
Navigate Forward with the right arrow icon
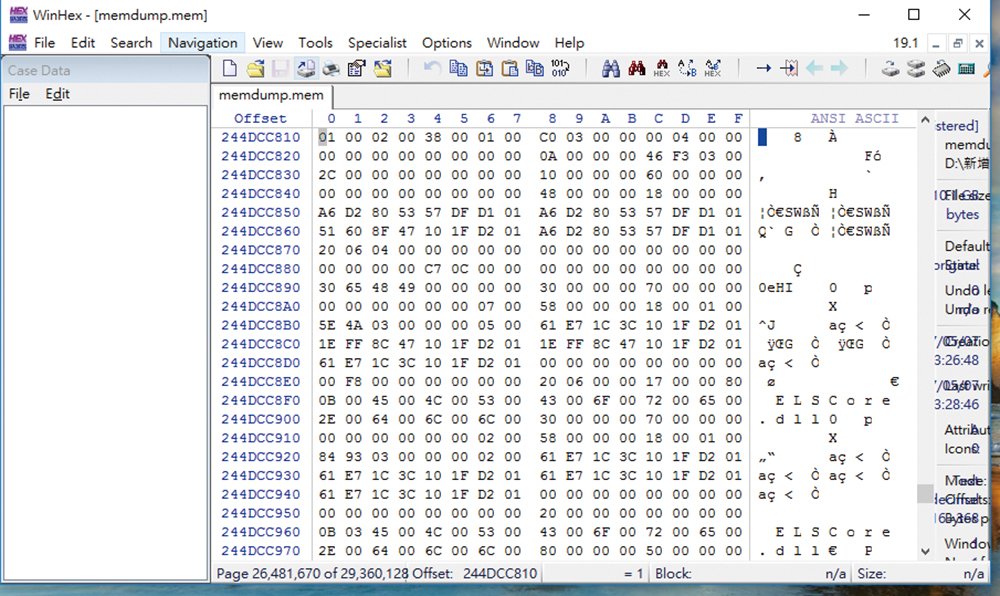click(x=839, y=68)
